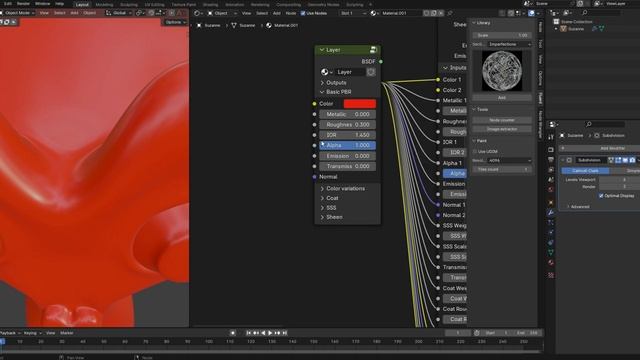The image size is (640, 360).
Task: Open the Output properties tab icon
Action: point(551,160)
